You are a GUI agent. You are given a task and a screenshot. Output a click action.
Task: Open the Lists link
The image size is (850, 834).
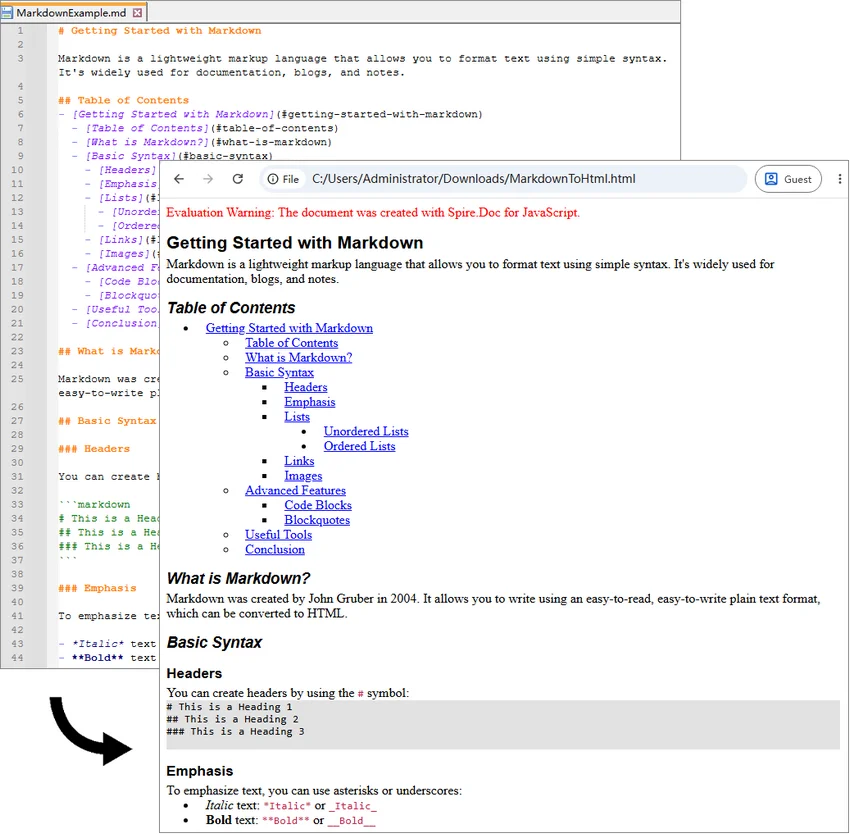(297, 416)
